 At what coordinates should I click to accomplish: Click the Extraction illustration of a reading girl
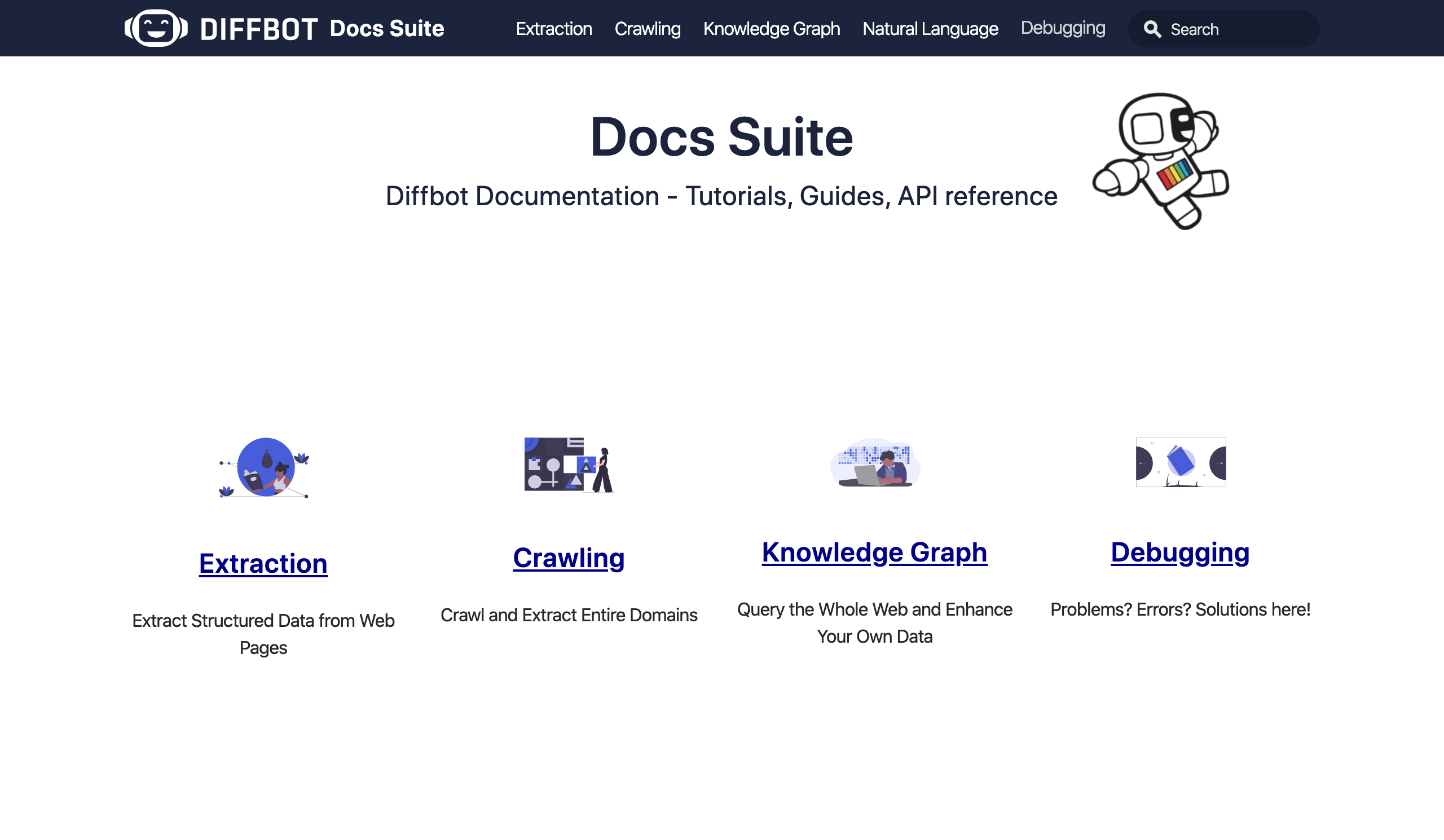[x=264, y=468]
